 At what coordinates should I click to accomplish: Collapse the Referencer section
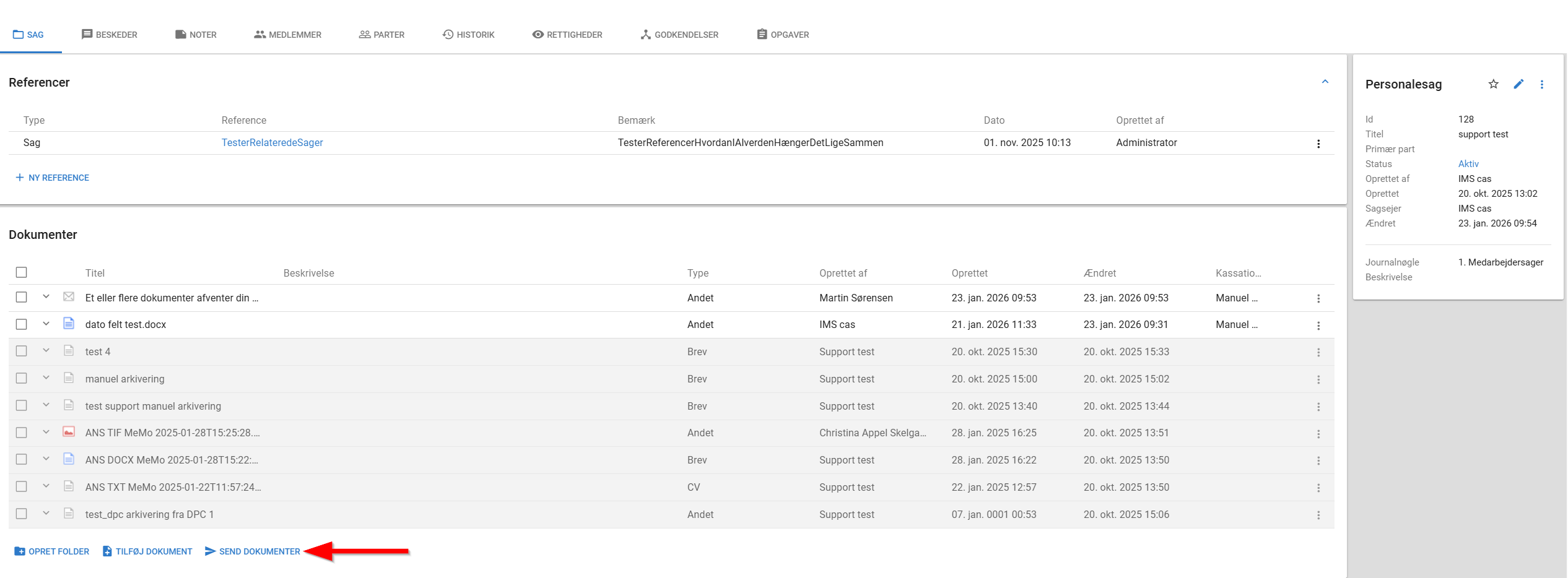[1325, 82]
